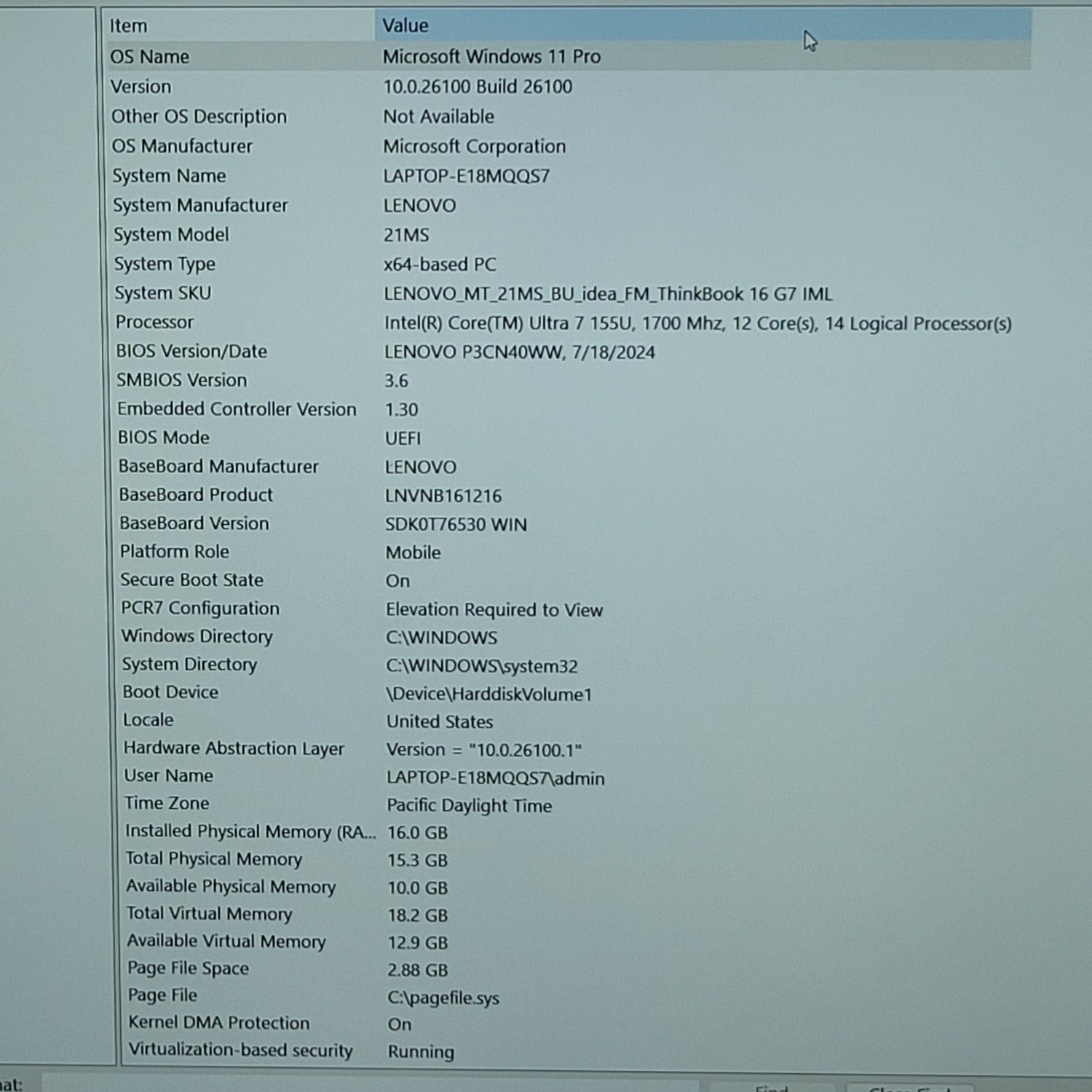The width and height of the screenshot is (1092, 1092).
Task: Select the BIOS Version/Date row
Action: click(x=191, y=352)
